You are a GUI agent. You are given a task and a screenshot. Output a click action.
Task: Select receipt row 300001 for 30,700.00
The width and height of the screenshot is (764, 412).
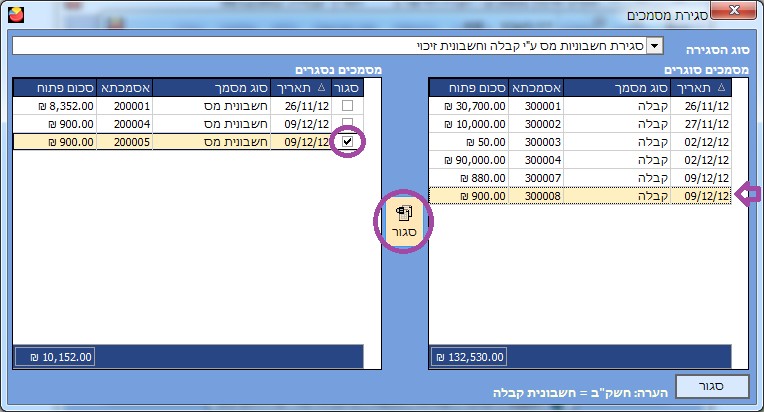(x=580, y=106)
